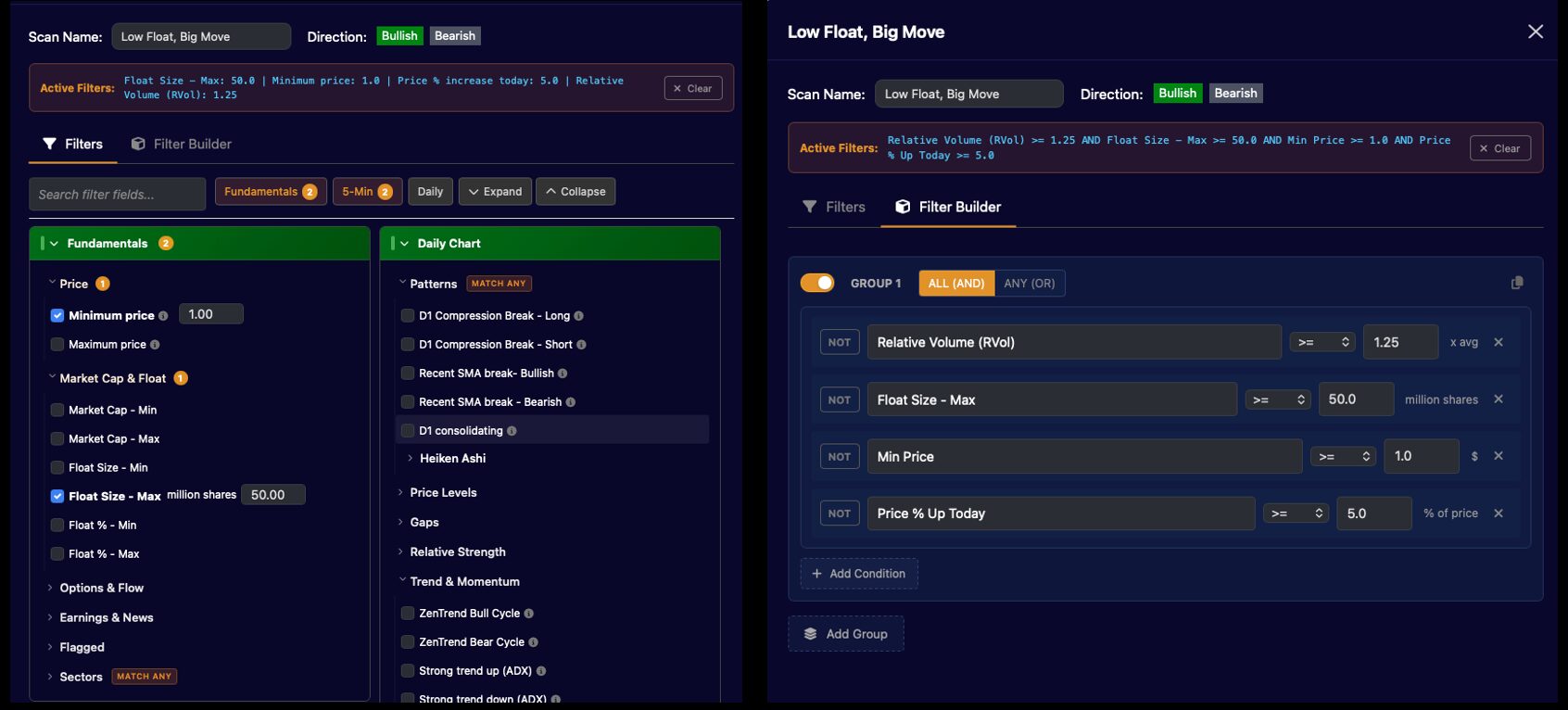Click Expand all button
Image resolution: width=1568 pixels, height=710 pixels.
(x=495, y=192)
